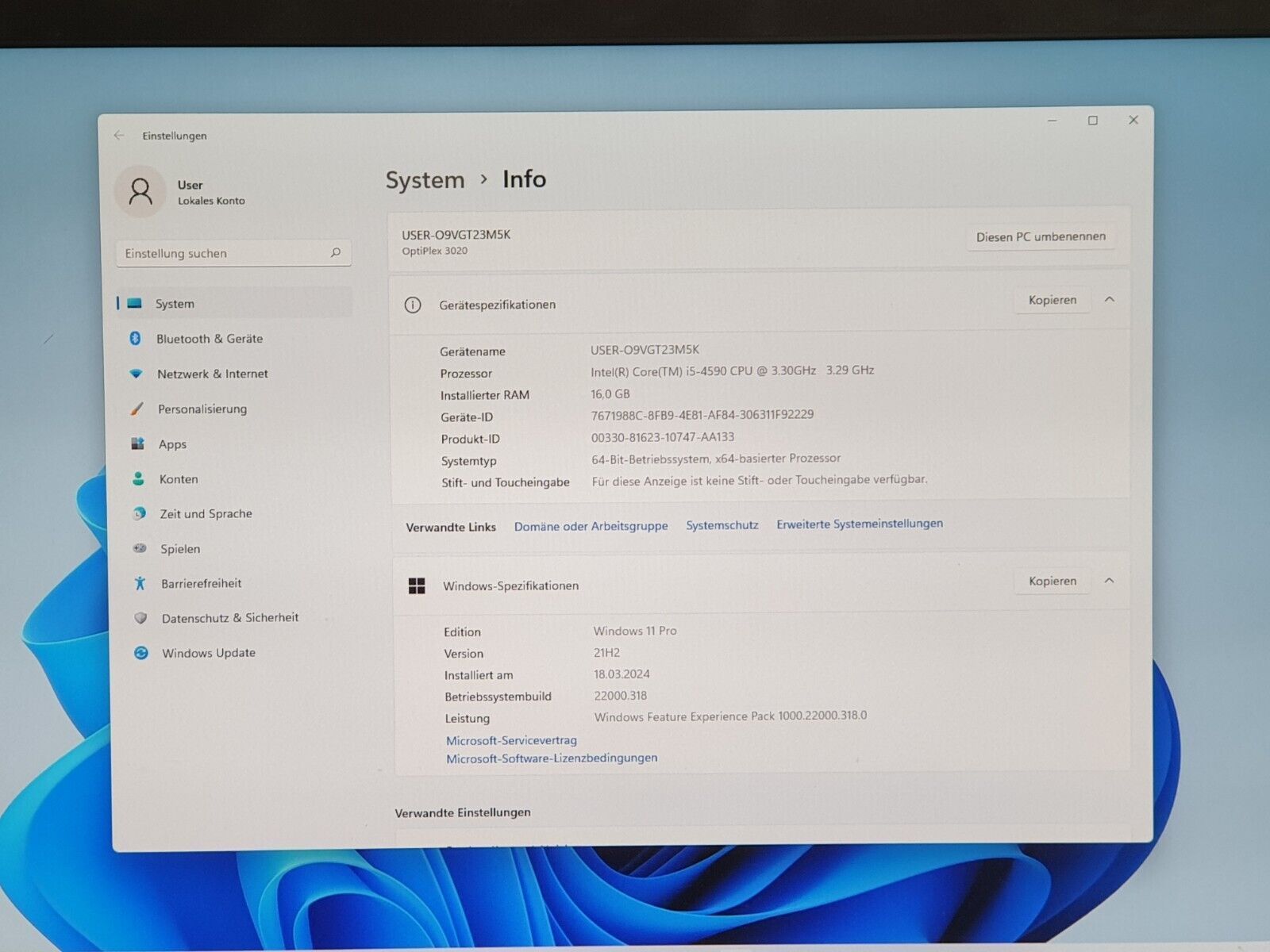Copy device specs with Kopieren button

1053,300
